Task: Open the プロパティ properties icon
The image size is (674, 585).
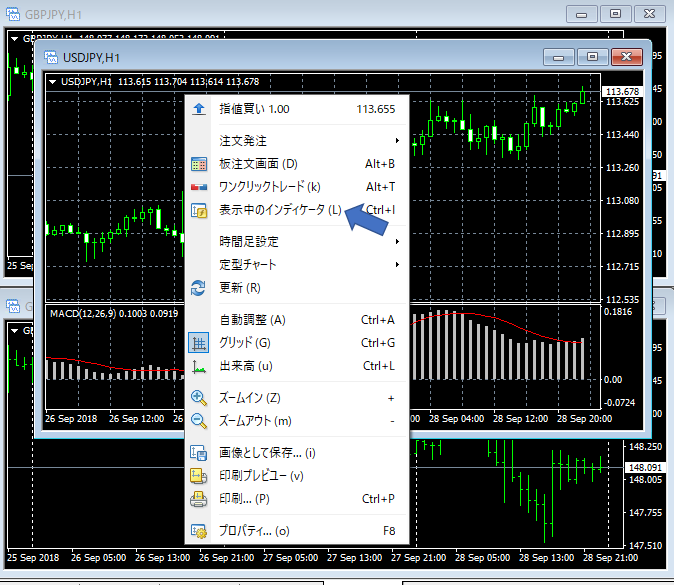Action: tap(198, 531)
